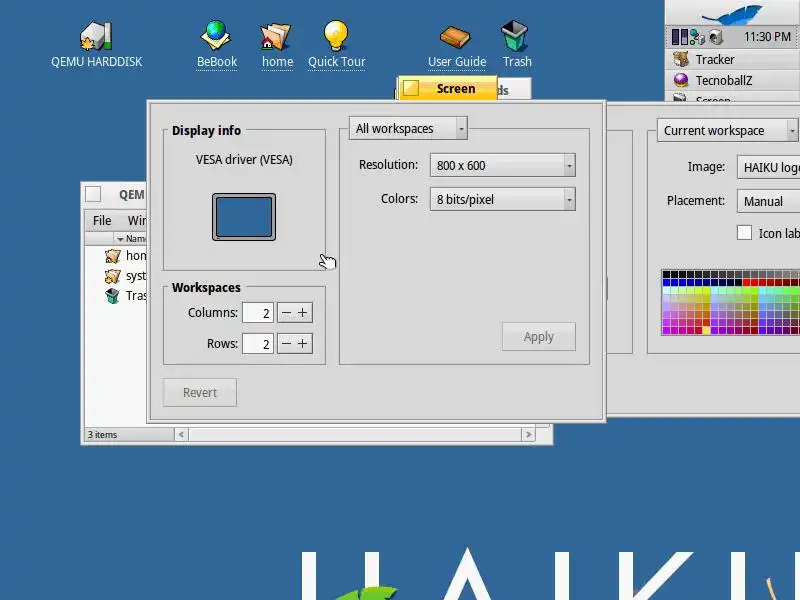Click TecnoballZ entry in Deskbar

(733, 81)
